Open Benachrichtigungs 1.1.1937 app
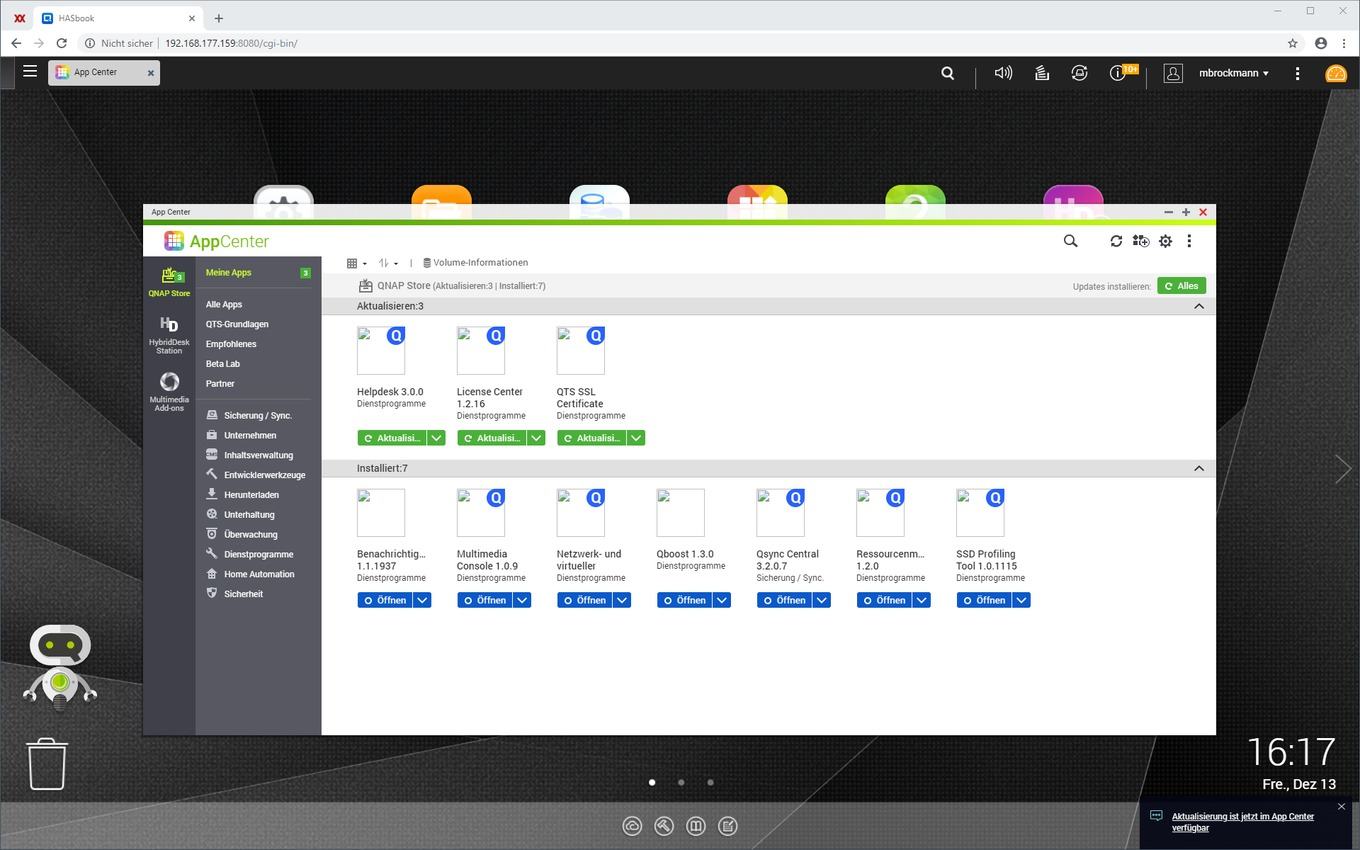This screenshot has width=1360, height=850. coord(385,600)
